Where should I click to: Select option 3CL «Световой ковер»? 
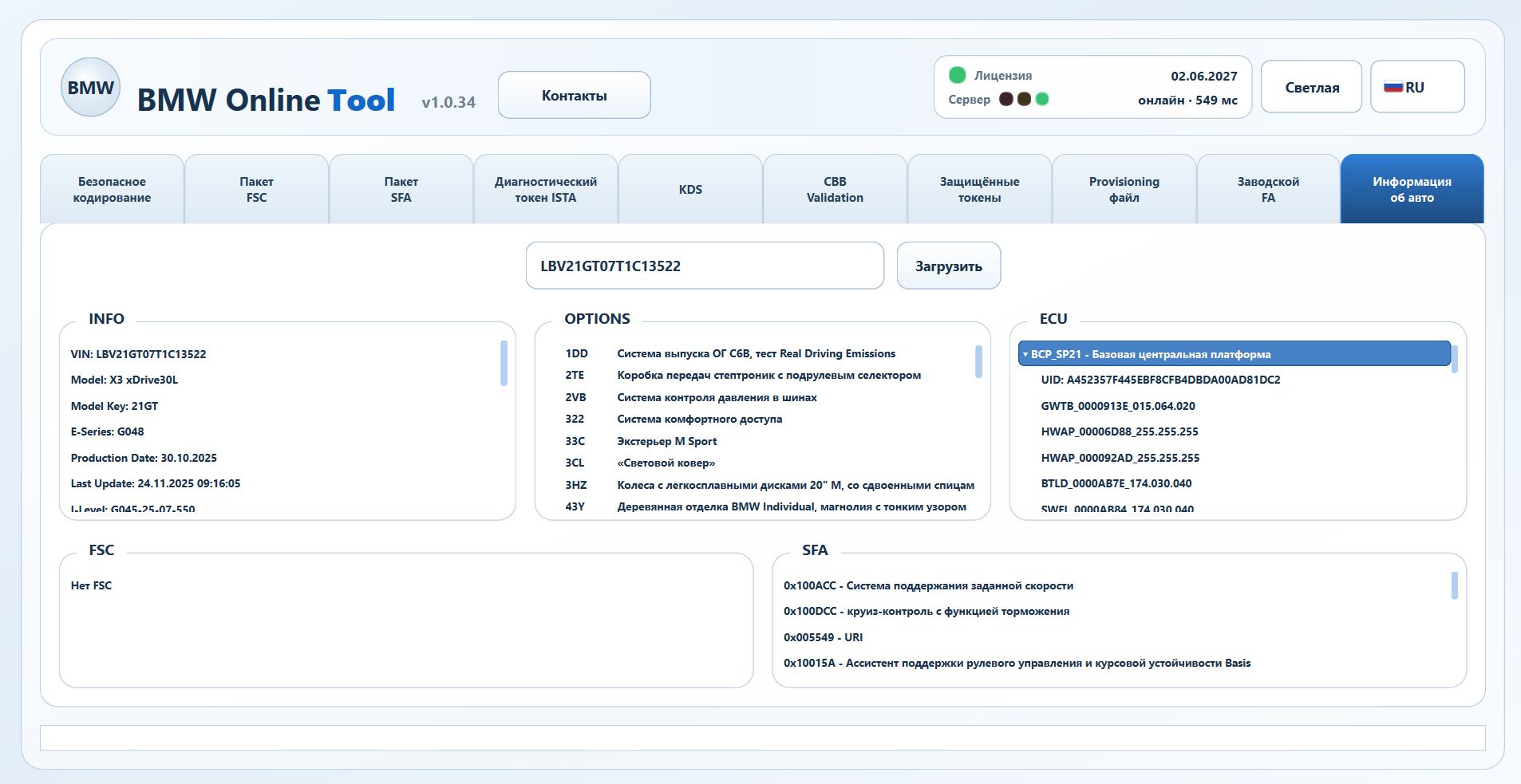tap(640, 463)
